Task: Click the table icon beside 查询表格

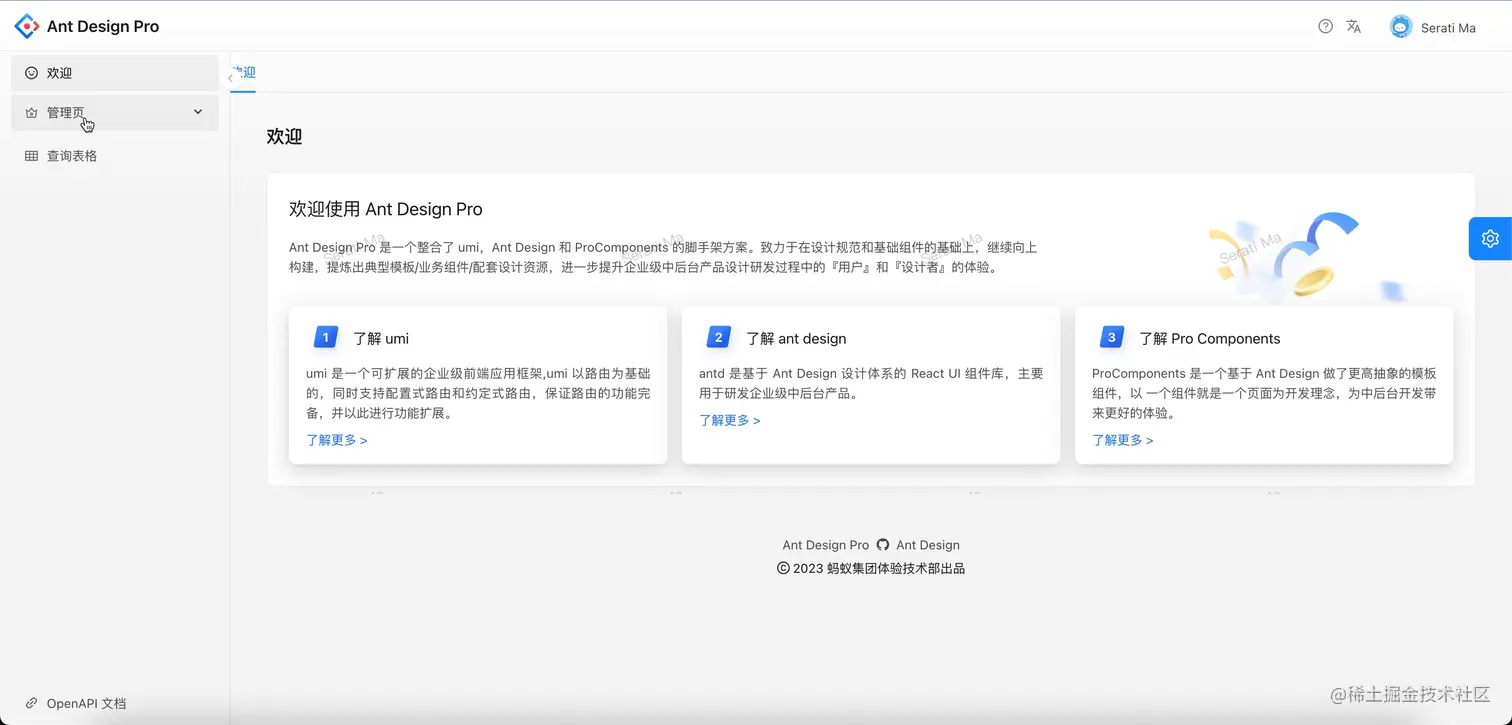Action: point(31,155)
